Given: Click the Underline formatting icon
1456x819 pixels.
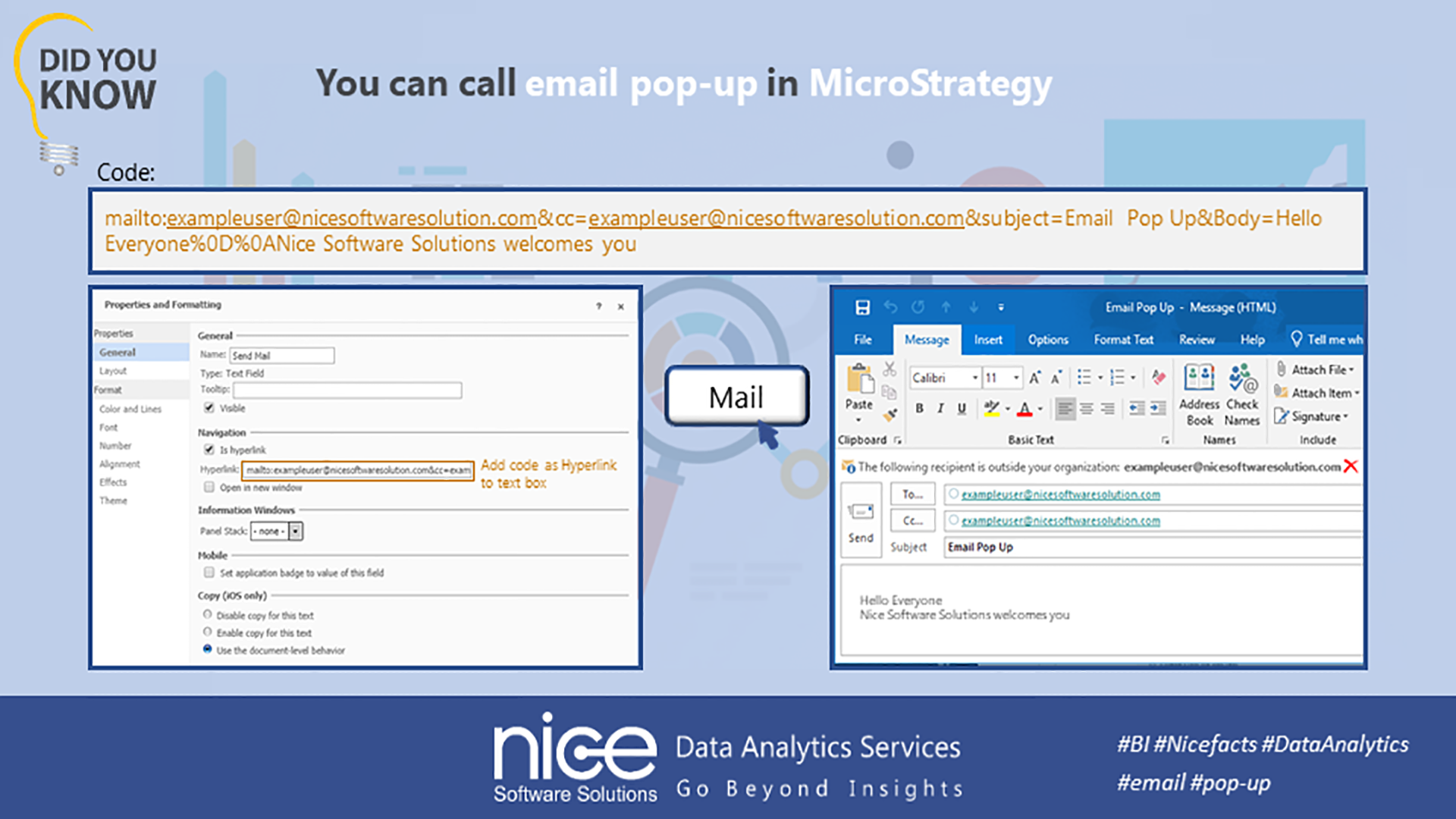Looking at the screenshot, I should point(960,409).
